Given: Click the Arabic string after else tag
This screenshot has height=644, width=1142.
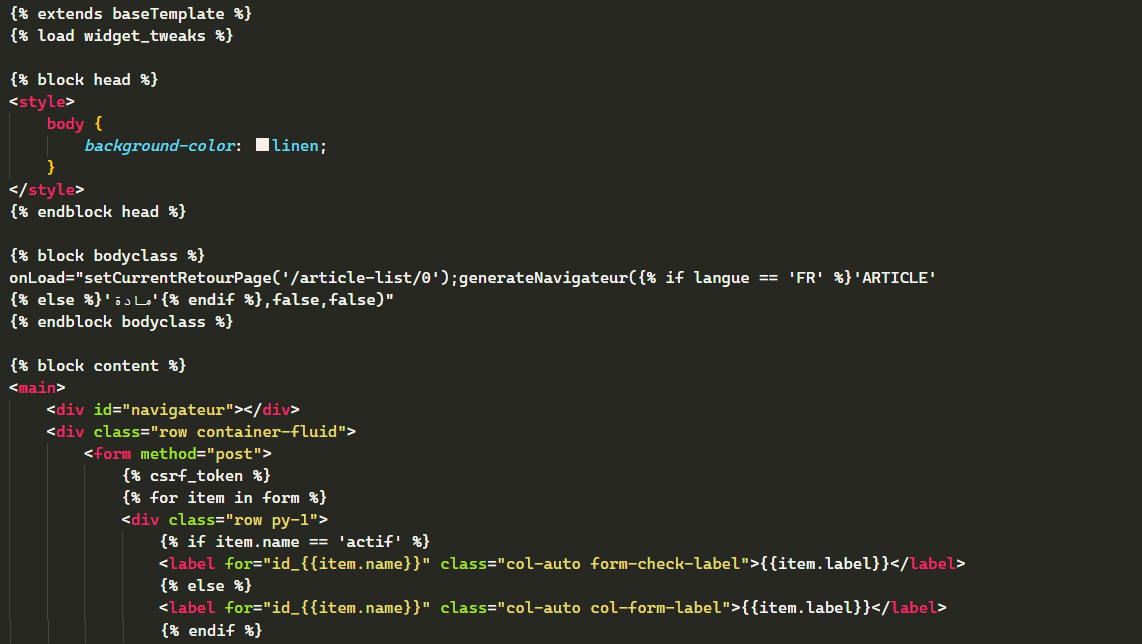Looking at the screenshot, I should [x=131, y=299].
